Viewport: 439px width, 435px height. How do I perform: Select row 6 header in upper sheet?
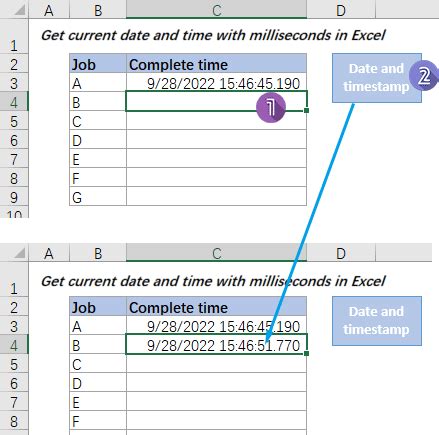coord(14,139)
